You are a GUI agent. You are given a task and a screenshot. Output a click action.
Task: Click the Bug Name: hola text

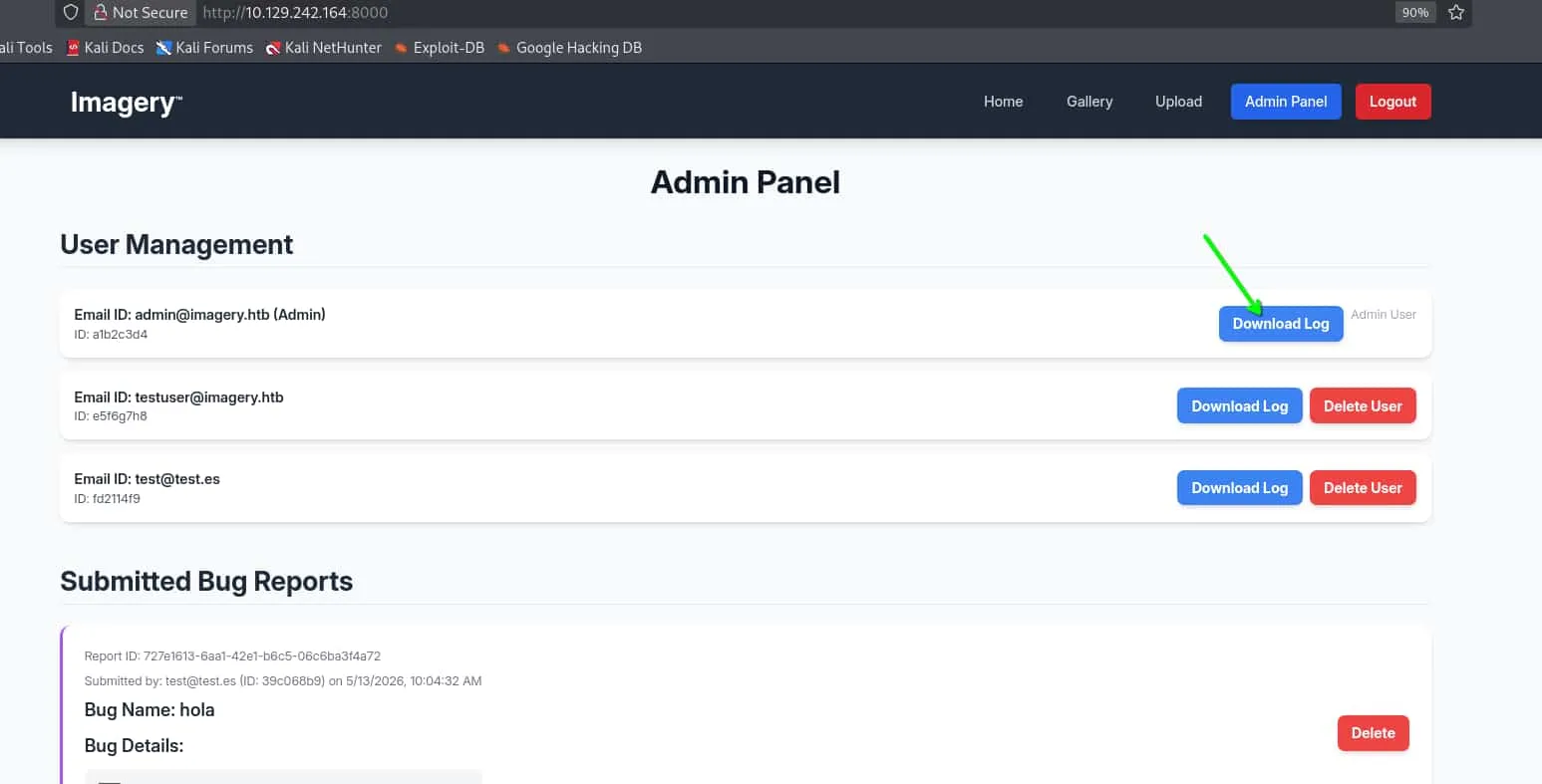click(150, 710)
